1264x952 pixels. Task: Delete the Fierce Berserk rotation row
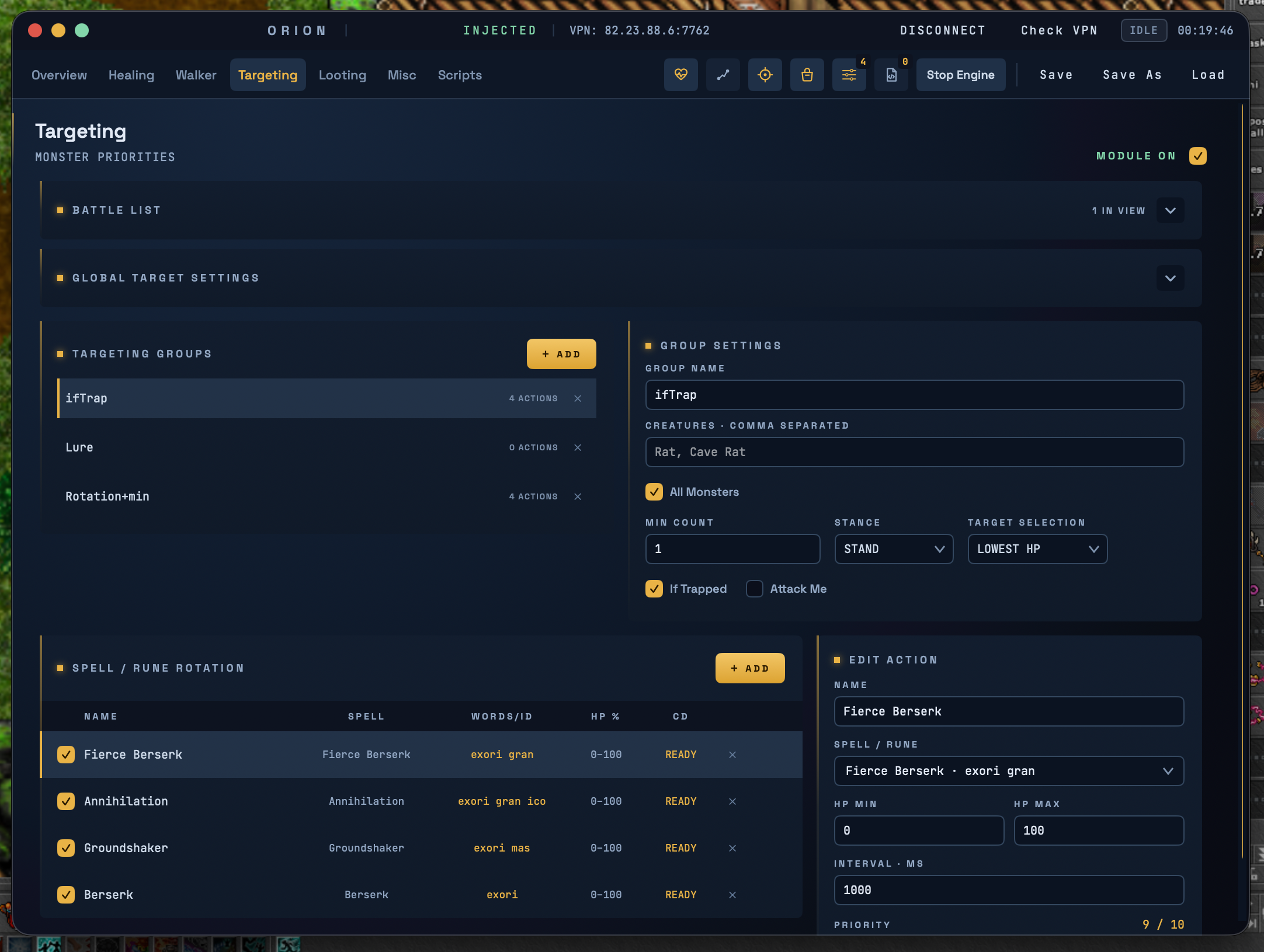[732, 755]
